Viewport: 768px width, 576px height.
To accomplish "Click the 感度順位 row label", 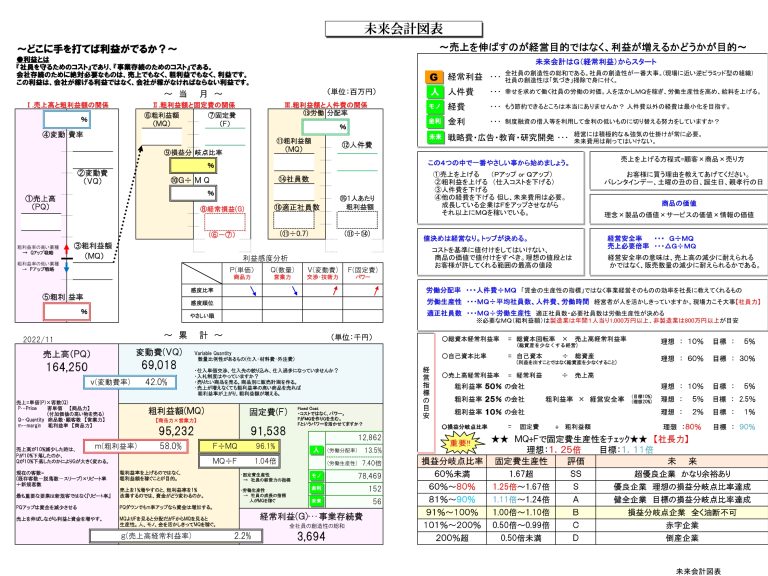I will [202, 303].
